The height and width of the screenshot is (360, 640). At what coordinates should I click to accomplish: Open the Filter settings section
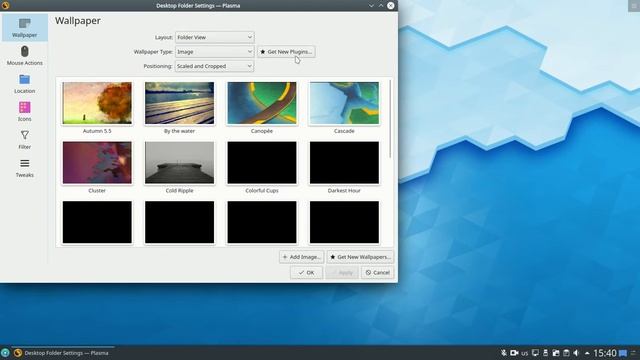pos(24,140)
